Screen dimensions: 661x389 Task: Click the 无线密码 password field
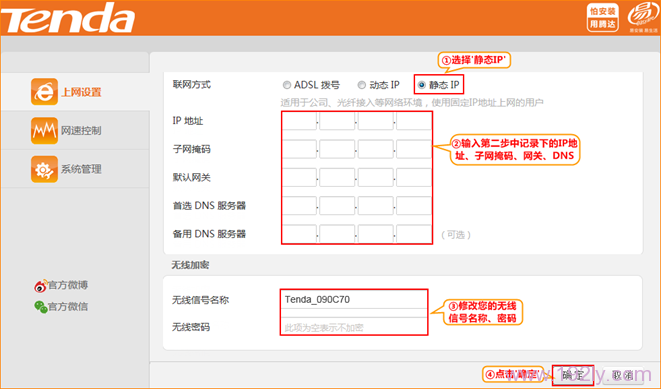click(354, 327)
